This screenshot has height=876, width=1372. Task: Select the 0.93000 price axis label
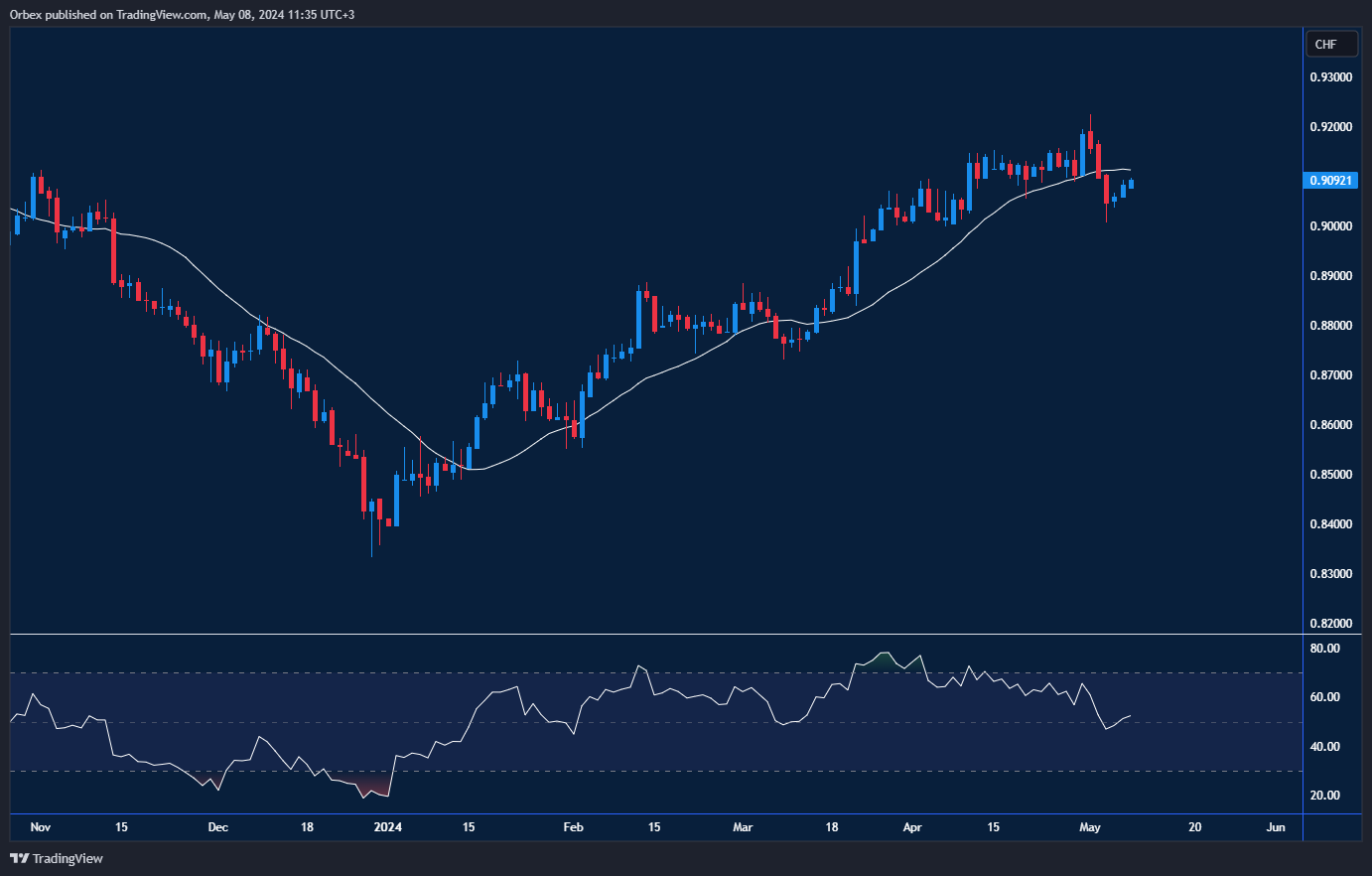pos(1330,77)
